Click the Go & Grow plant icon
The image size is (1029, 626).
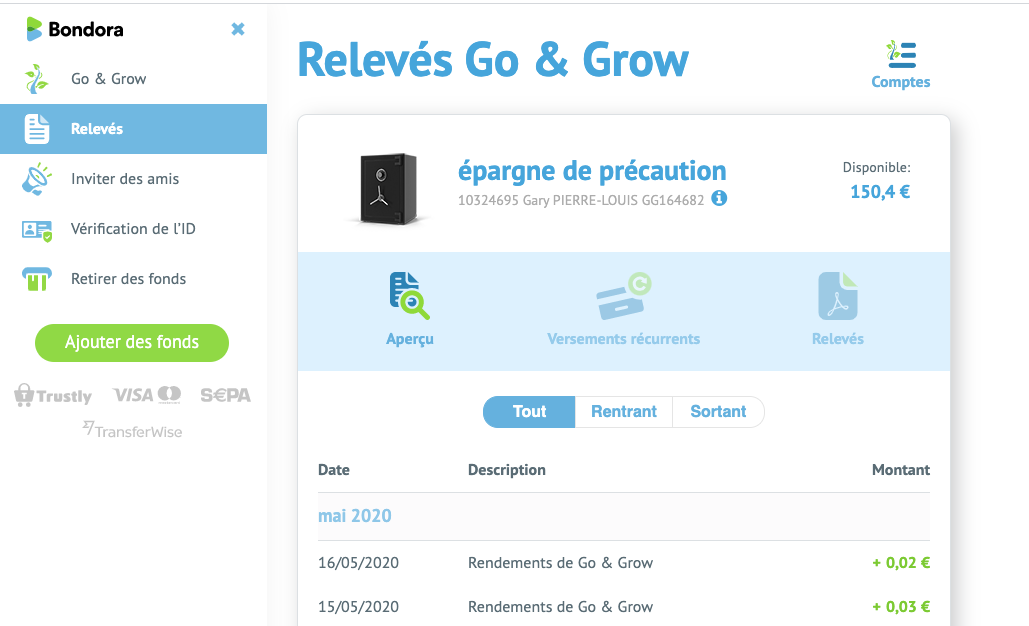coord(36,79)
